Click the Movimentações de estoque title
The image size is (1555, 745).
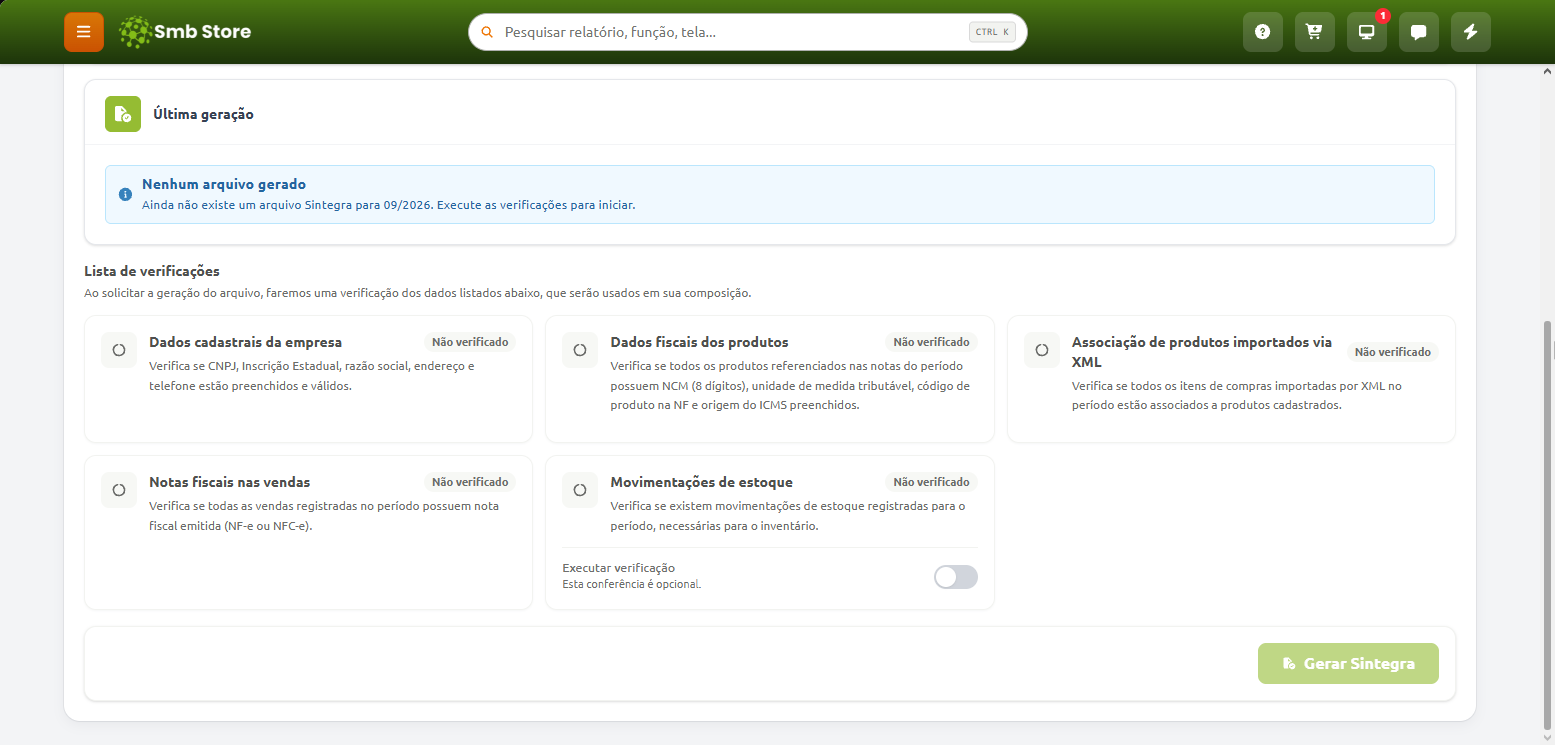[701, 482]
